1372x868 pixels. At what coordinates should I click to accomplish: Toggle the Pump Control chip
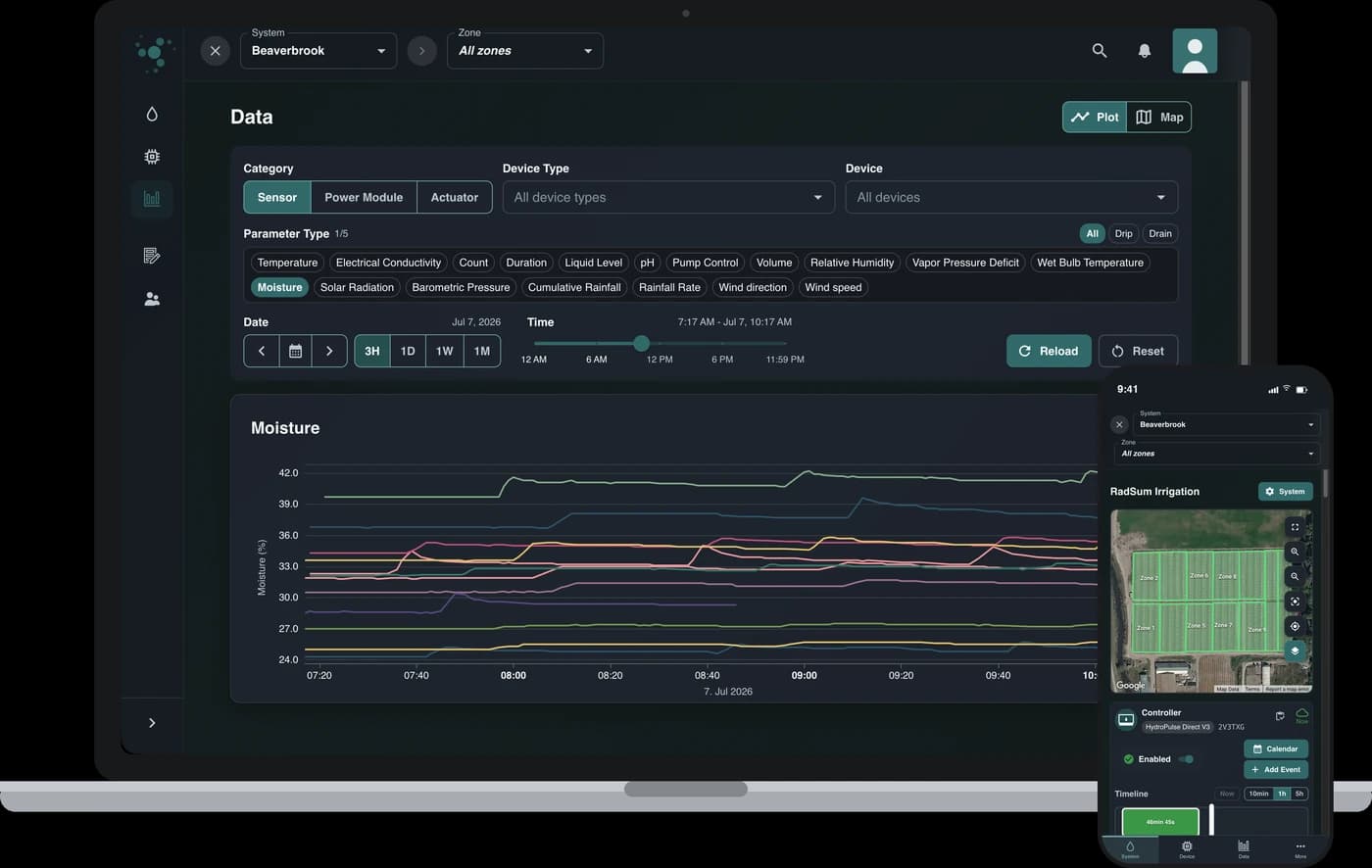(706, 263)
